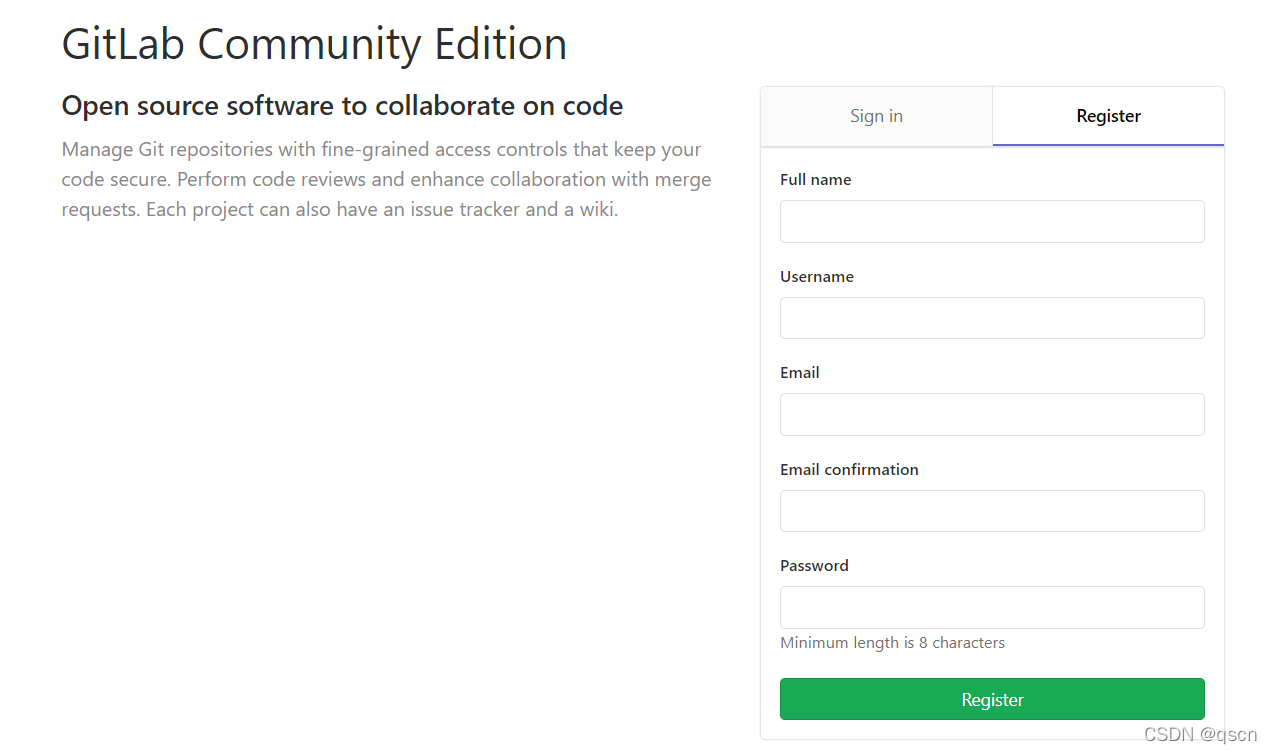Switch to the Sign in tab
Viewport: 1272px width, 754px height.
click(876, 116)
